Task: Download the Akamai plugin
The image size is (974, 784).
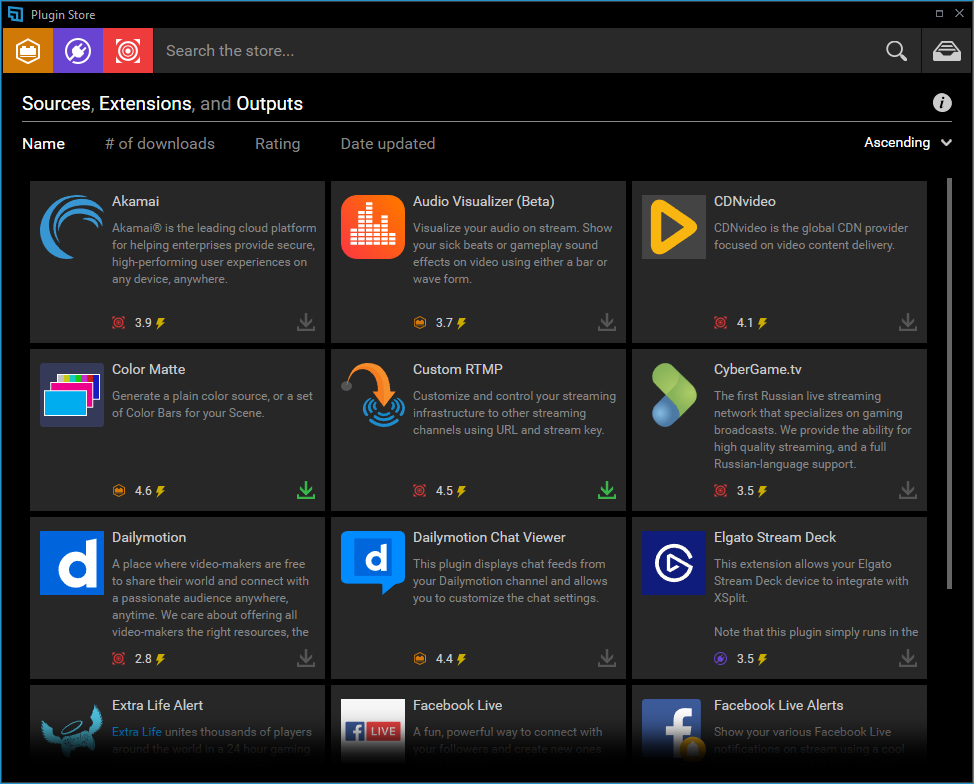Action: 306,322
